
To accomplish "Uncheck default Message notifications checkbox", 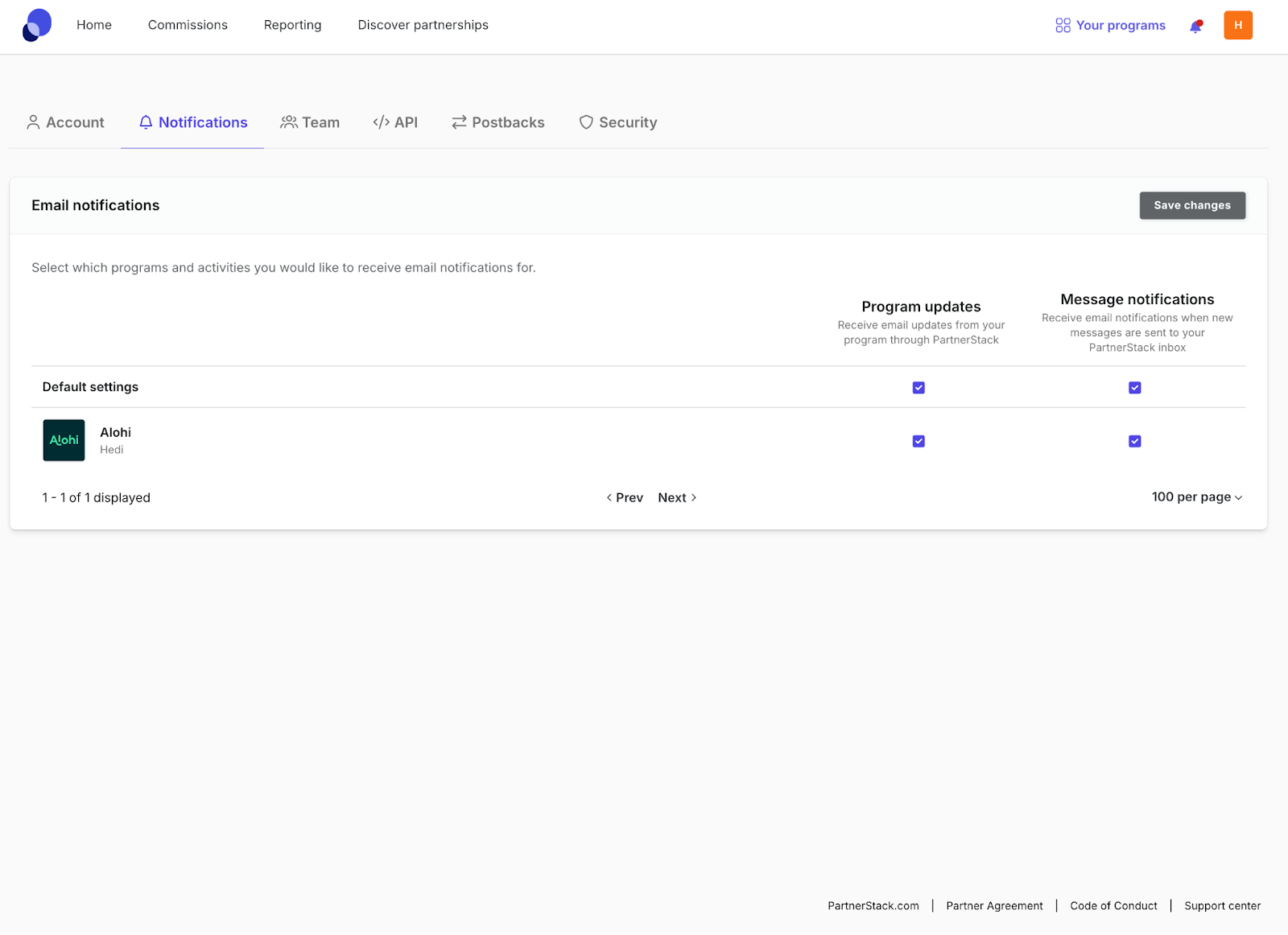I will [x=1134, y=388].
